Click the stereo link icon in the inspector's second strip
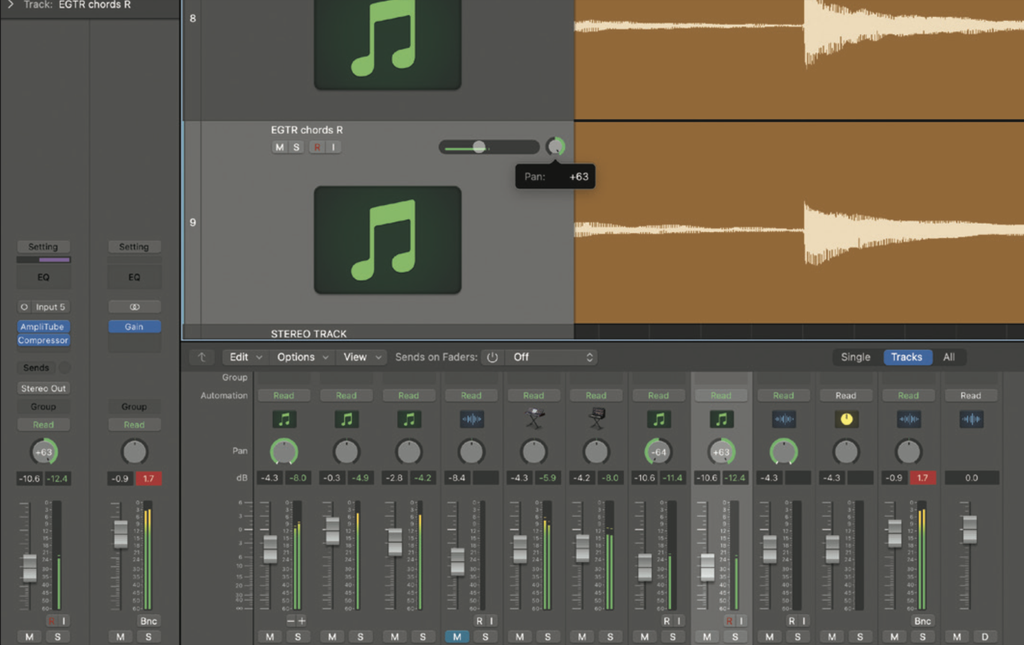 [135, 307]
